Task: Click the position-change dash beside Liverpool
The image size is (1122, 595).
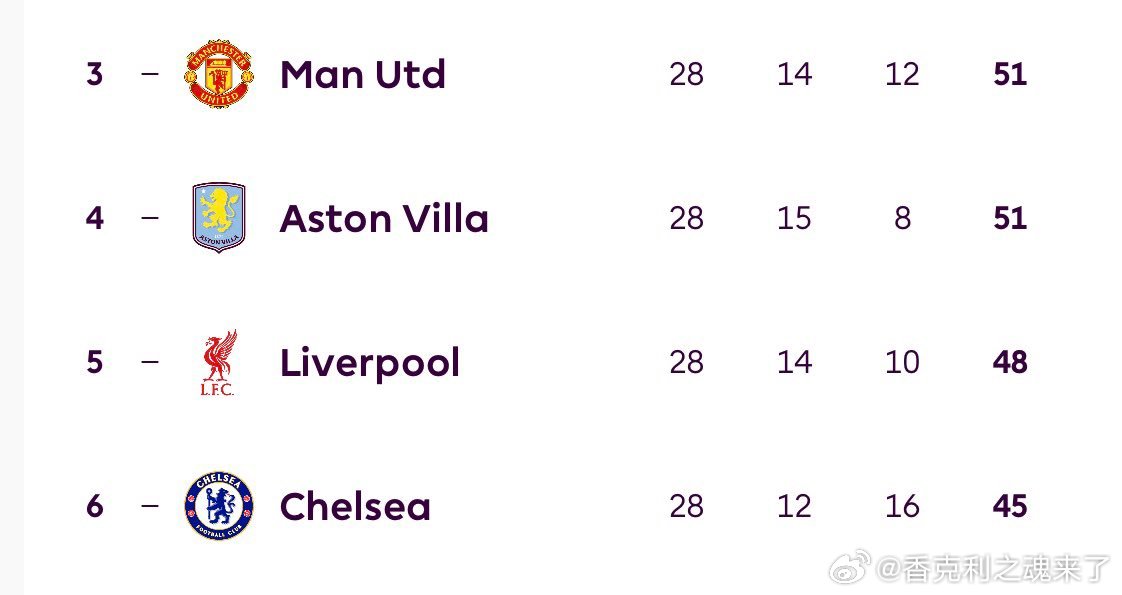Action: (x=150, y=361)
